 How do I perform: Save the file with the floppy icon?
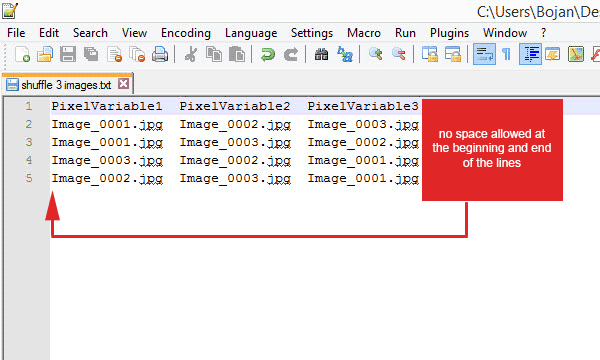coord(68,54)
